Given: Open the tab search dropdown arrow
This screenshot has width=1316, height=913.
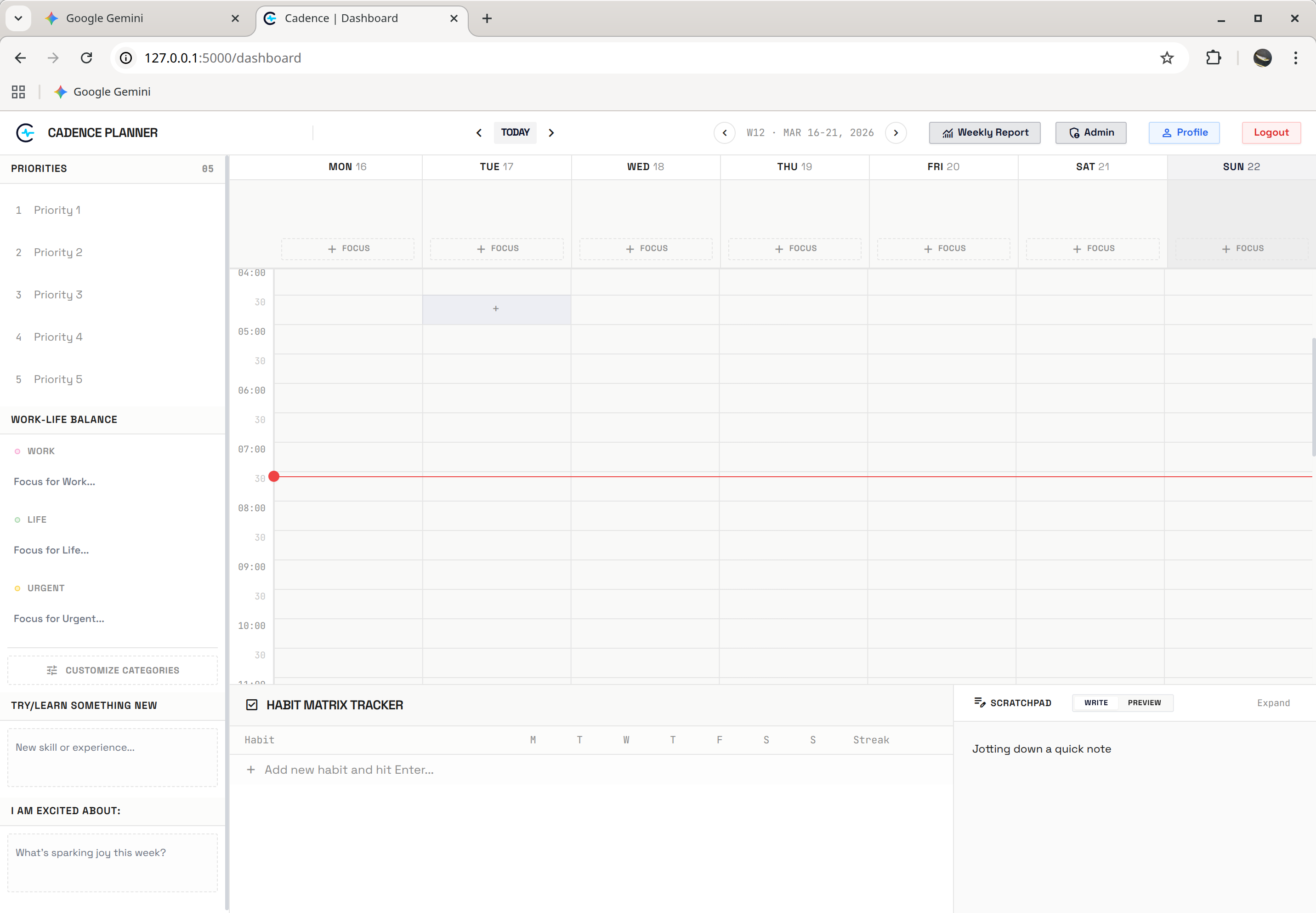Looking at the screenshot, I should (x=18, y=18).
